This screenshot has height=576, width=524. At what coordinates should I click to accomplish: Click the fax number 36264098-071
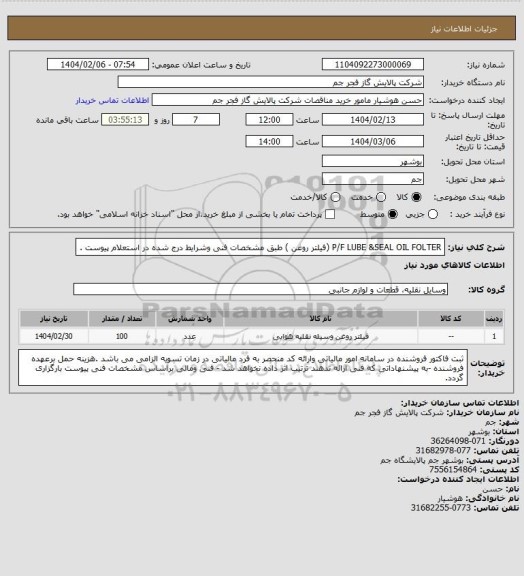[457, 441]
